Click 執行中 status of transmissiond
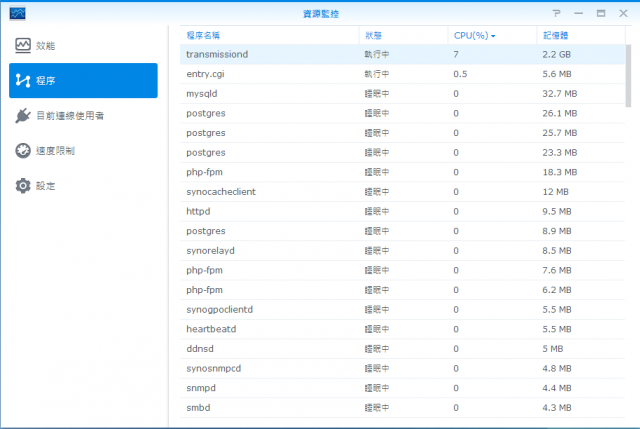Screen dimensions: 640x429 pyautogui.click(x=377, y=54)
